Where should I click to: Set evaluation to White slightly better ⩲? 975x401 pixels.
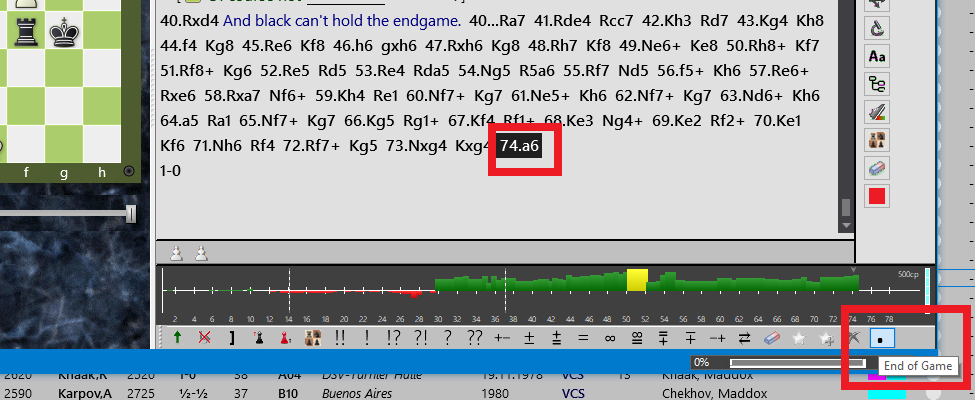pos(557,338)
